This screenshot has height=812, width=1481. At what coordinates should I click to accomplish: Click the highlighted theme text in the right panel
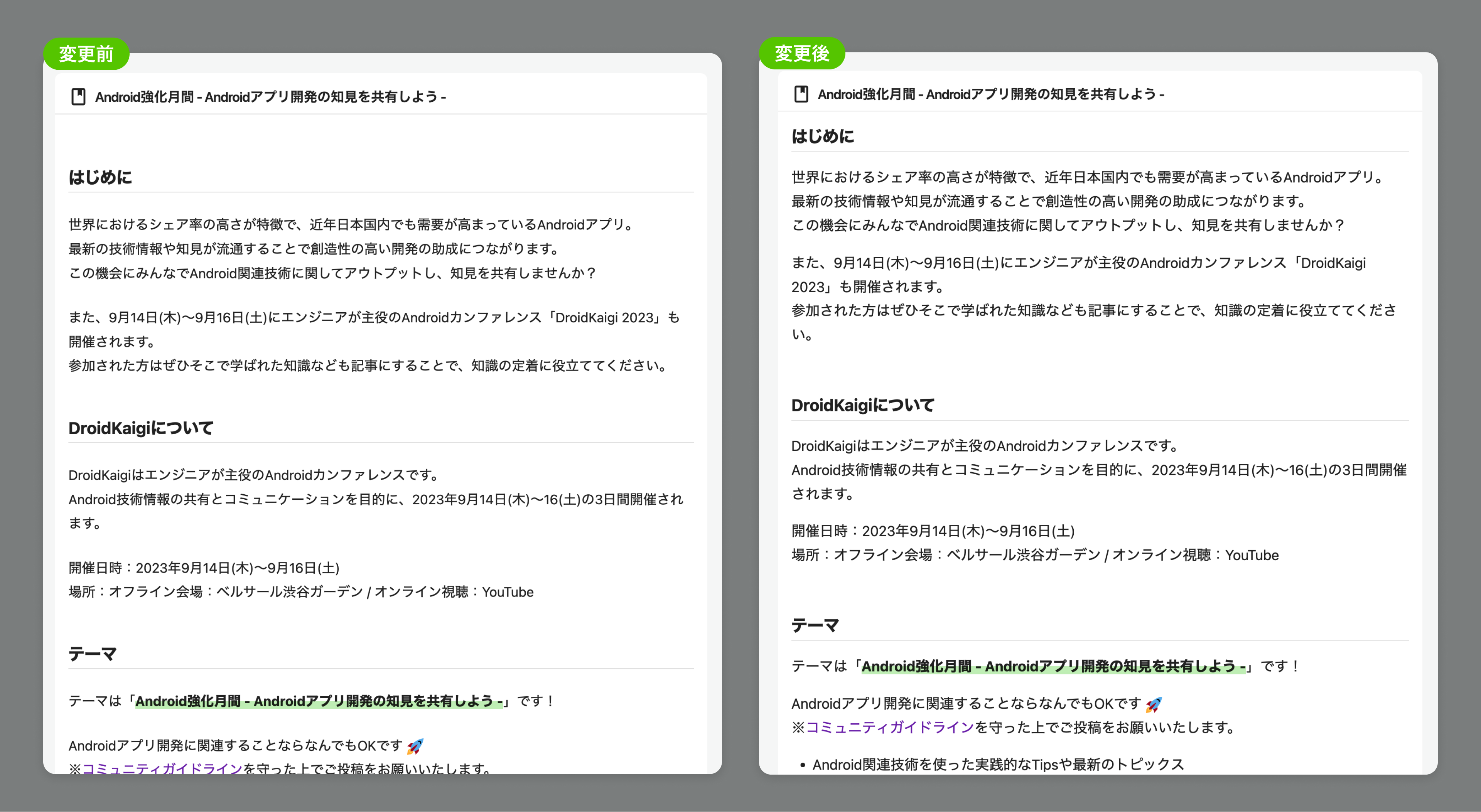point(1053,666)
